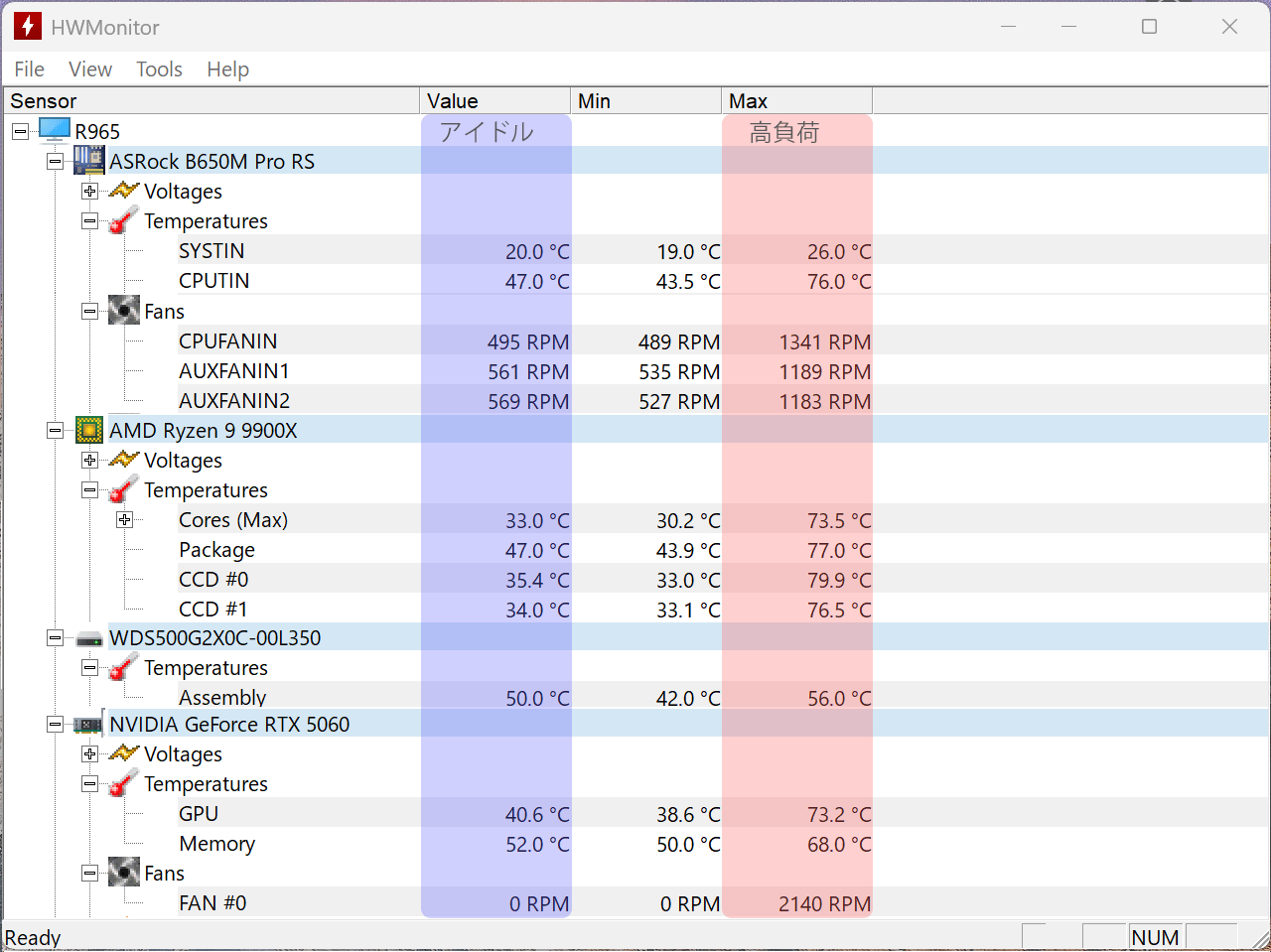This screenshot has width=1271, height=952.
Task: Expand the NVIDIA GPU Voltages node
Action: click(x=90, y=754)
